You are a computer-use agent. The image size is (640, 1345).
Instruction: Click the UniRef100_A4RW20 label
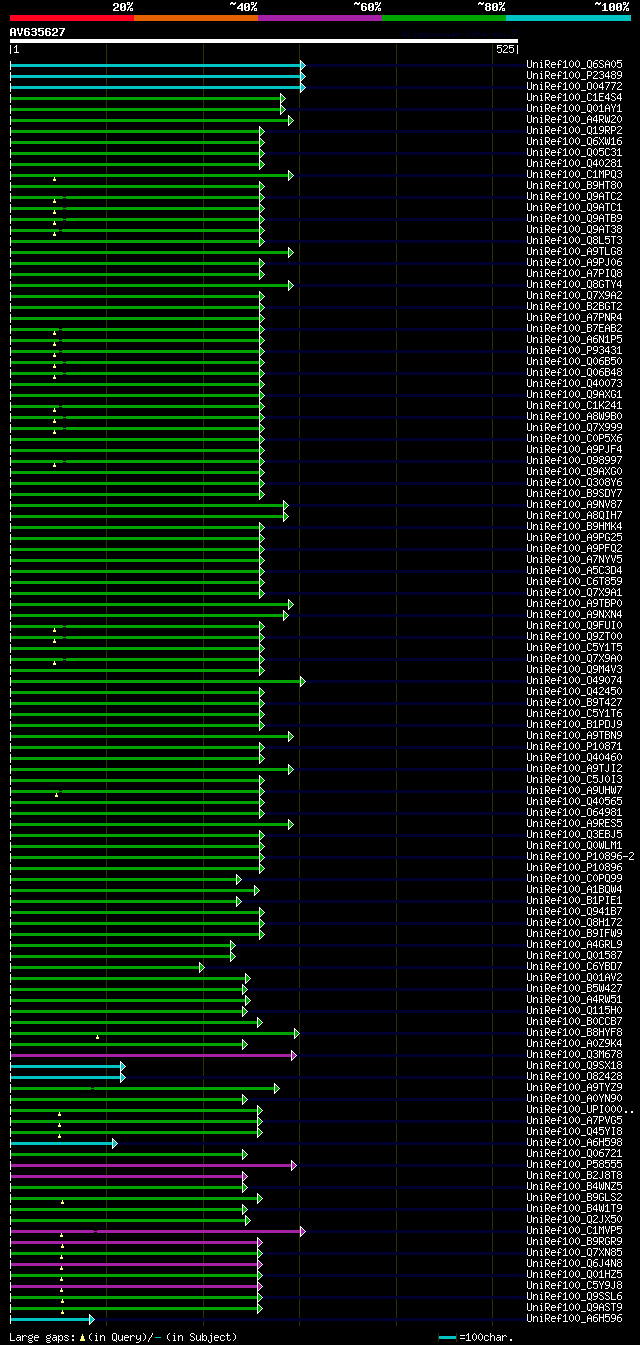tap(576, 120)
